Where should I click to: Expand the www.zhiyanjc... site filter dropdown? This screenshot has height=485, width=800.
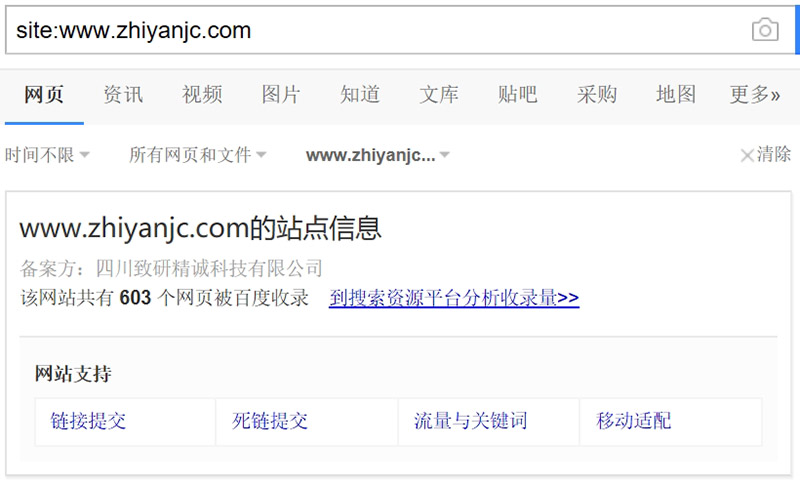(x=378, y=155)
